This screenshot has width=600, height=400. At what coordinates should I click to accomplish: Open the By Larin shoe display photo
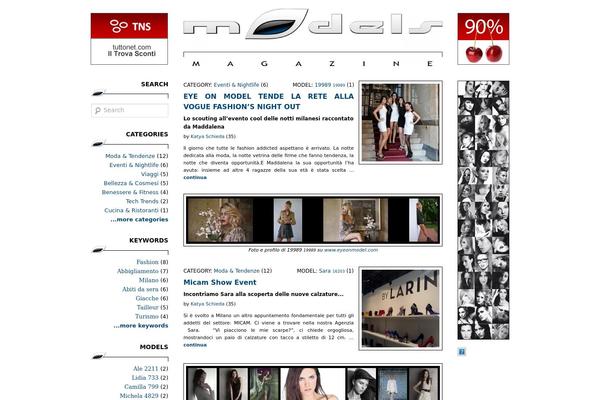tap(401, 309)
